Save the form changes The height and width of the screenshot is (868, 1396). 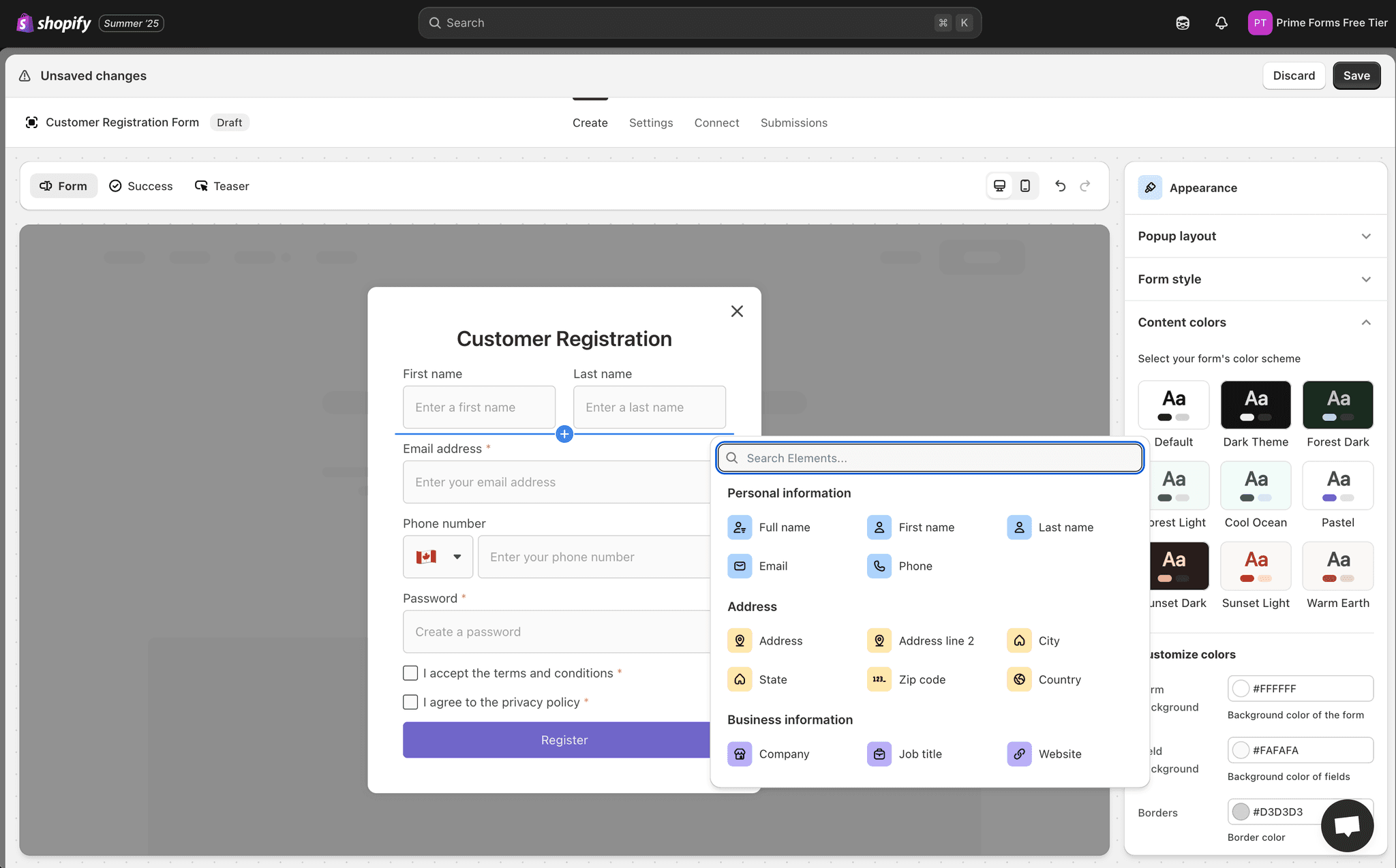point(1356,76)
